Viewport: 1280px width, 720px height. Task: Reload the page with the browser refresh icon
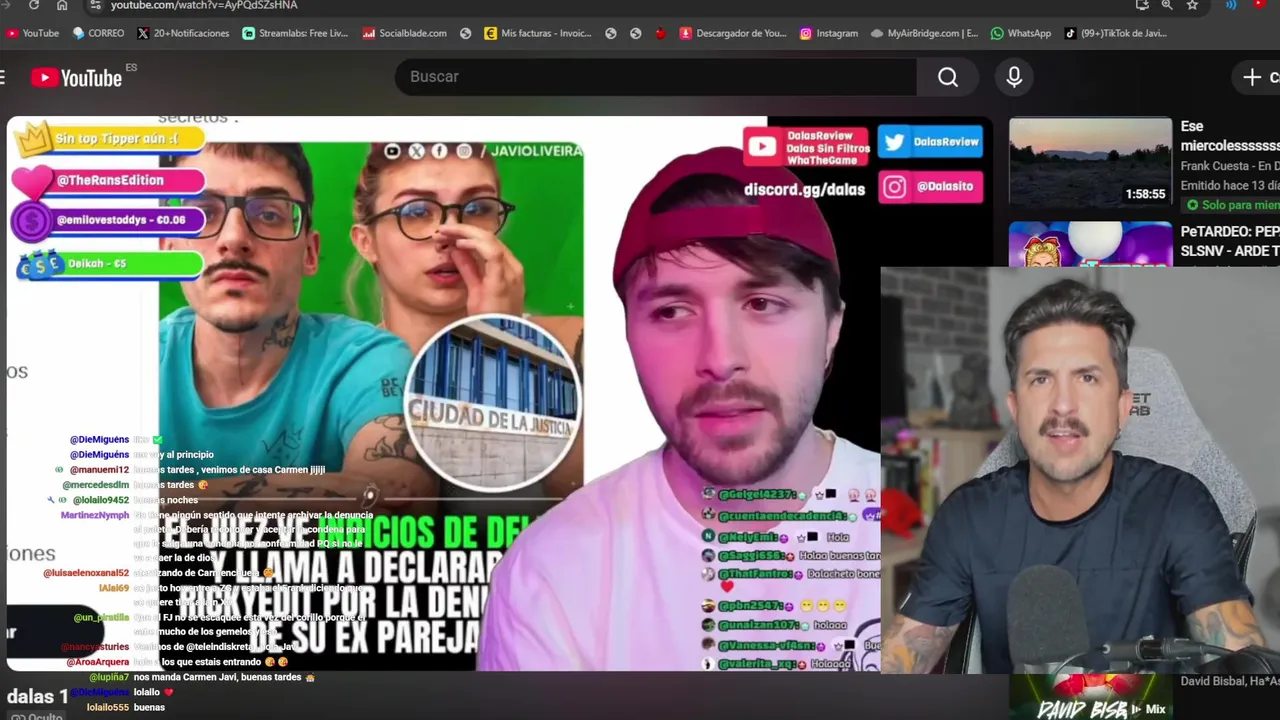(34, 5)
